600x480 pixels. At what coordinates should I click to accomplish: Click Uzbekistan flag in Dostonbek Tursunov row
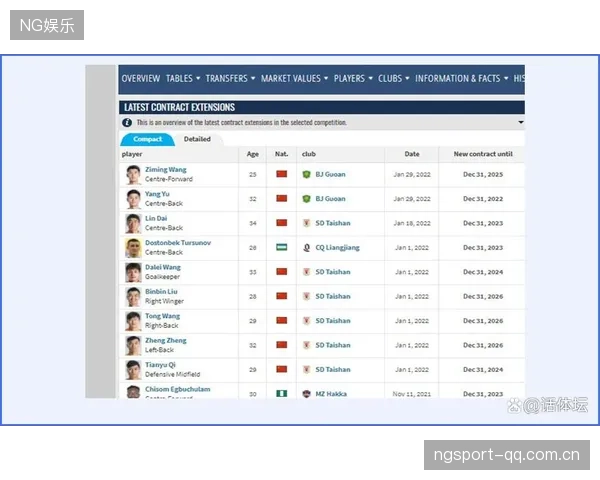tap(282, 247)
